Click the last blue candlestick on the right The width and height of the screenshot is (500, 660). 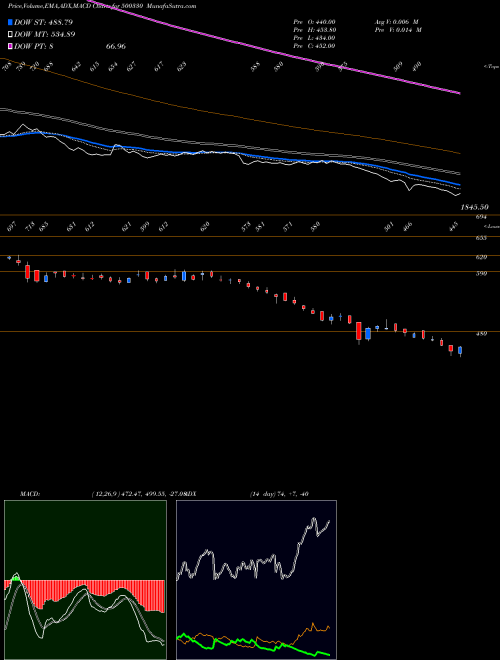[460, 351]
